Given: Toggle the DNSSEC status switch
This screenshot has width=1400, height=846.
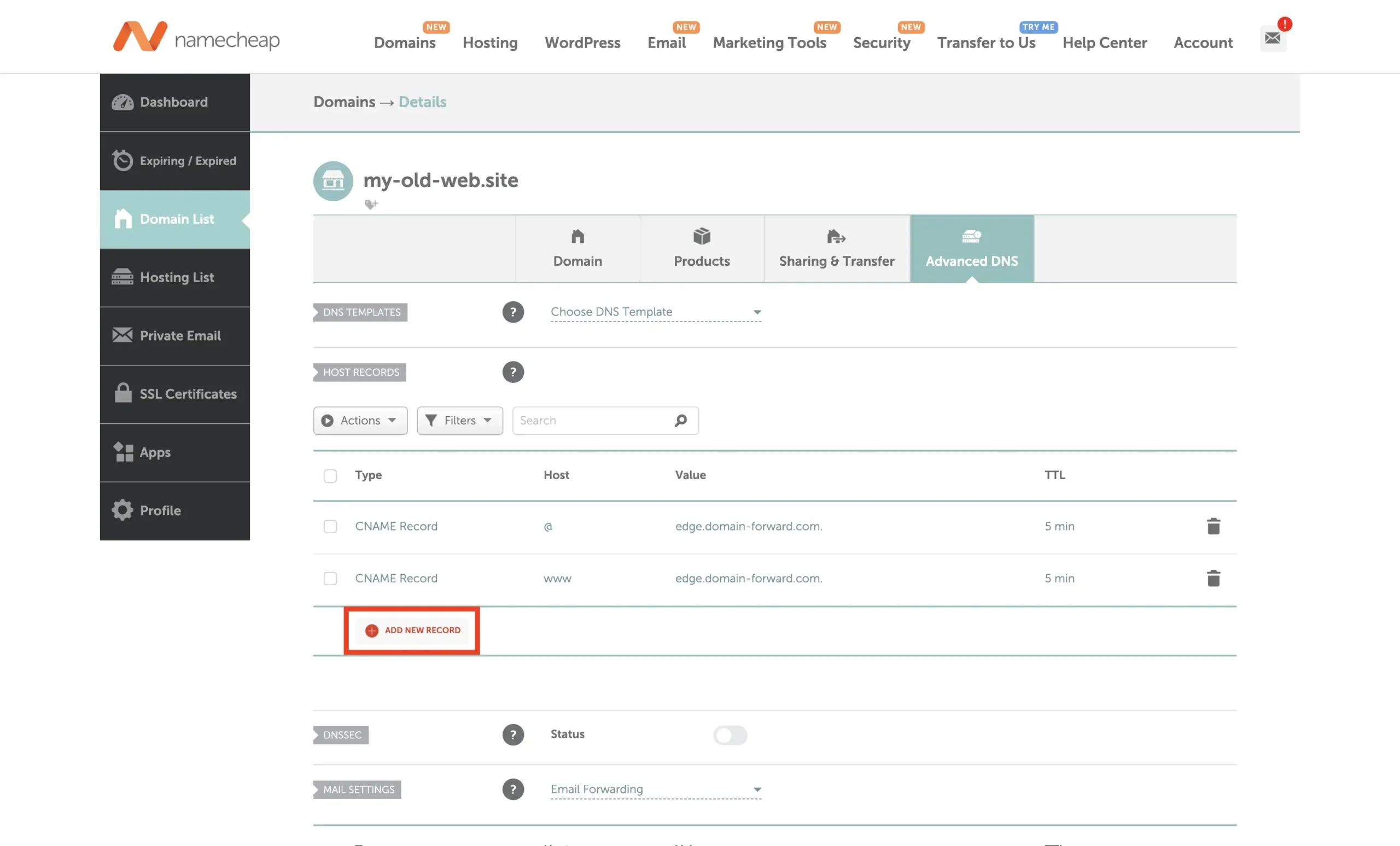Looking at the screenshot, I should [729, 735].
